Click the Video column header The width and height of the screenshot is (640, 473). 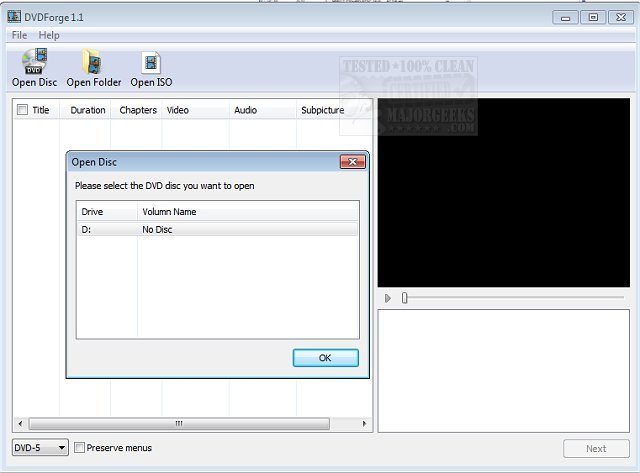pyautogui.click(x=196, y=110)
